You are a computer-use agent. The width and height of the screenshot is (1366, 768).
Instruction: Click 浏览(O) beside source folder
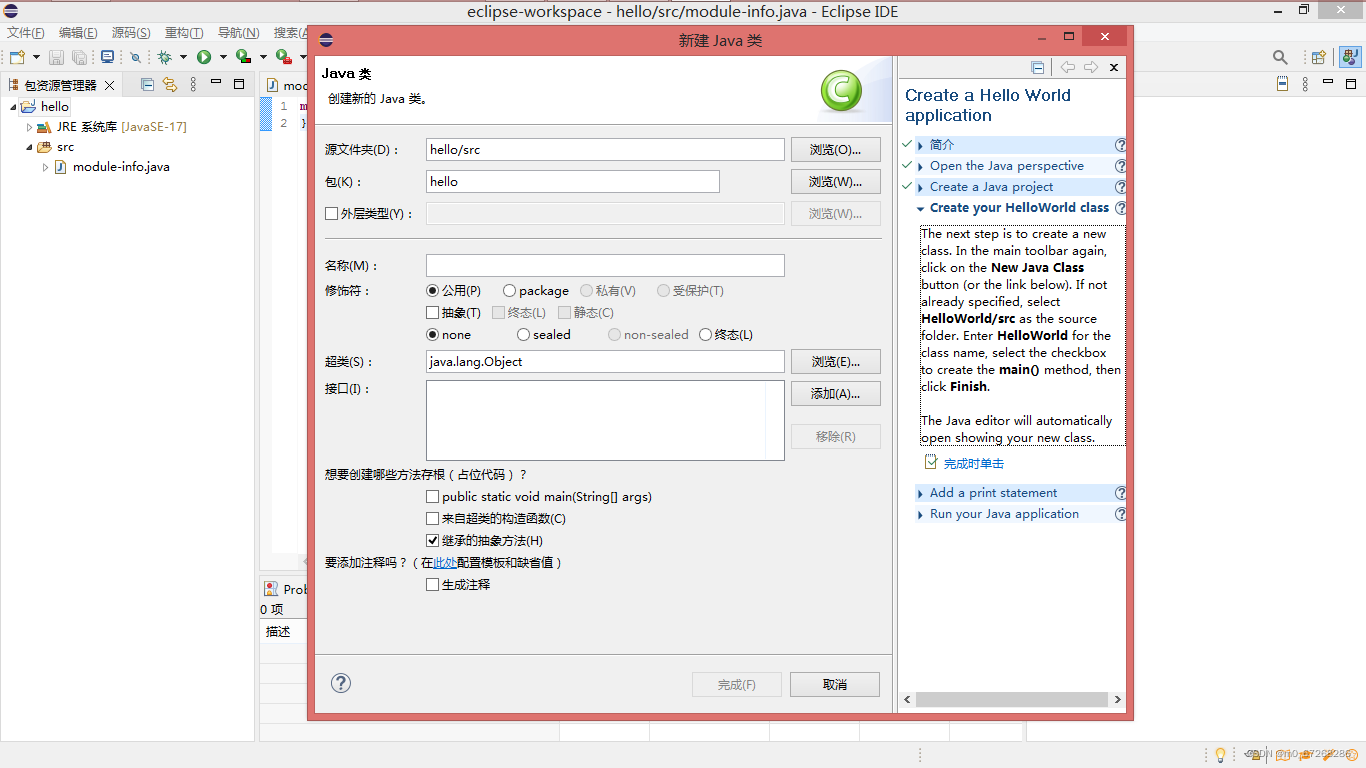coord(835,150)
